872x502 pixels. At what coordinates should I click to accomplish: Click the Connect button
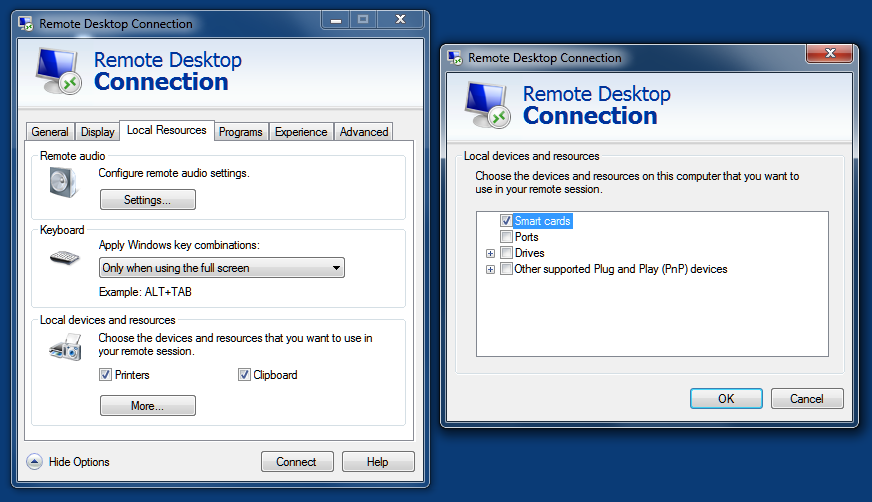(297, 461)
